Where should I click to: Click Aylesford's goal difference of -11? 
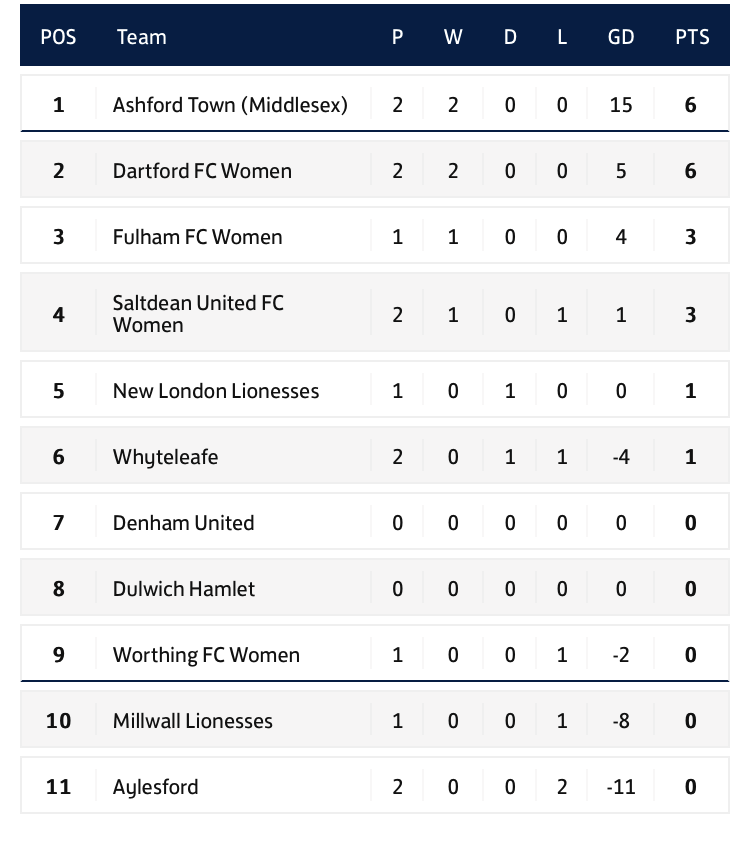tap(621, 787)
